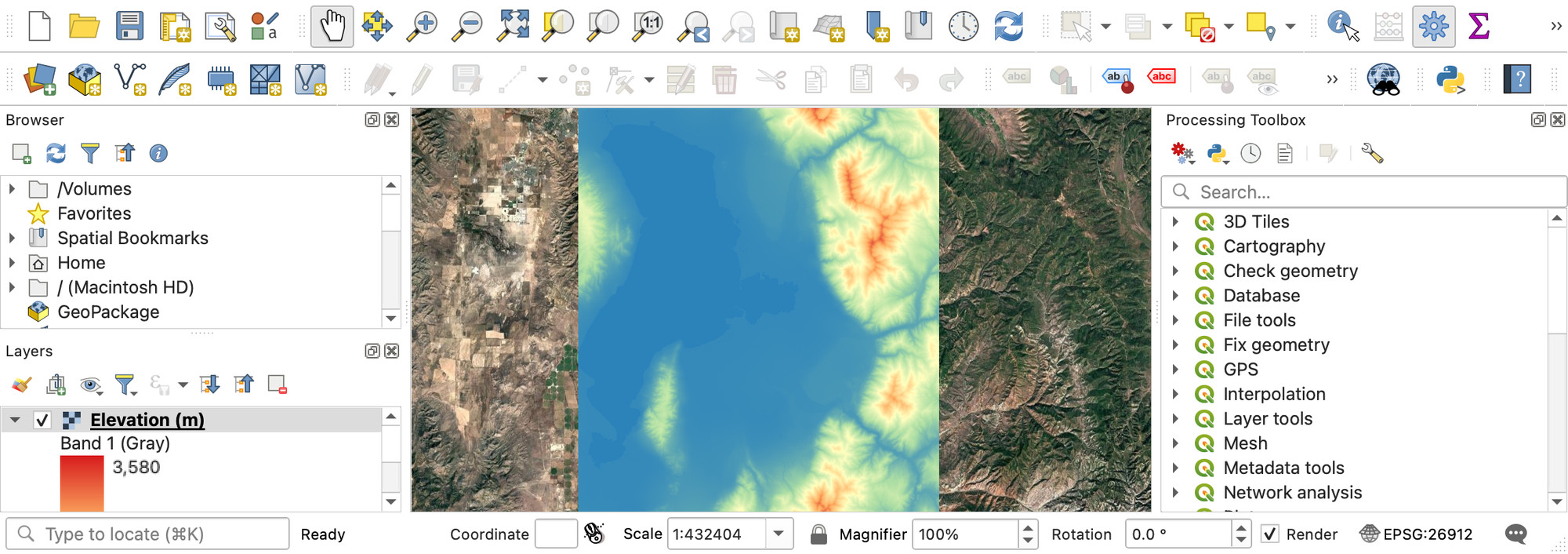Open the Temporal Controller clock icon
The height and width of the screenshot is (554, 1568).
[964, 26]
